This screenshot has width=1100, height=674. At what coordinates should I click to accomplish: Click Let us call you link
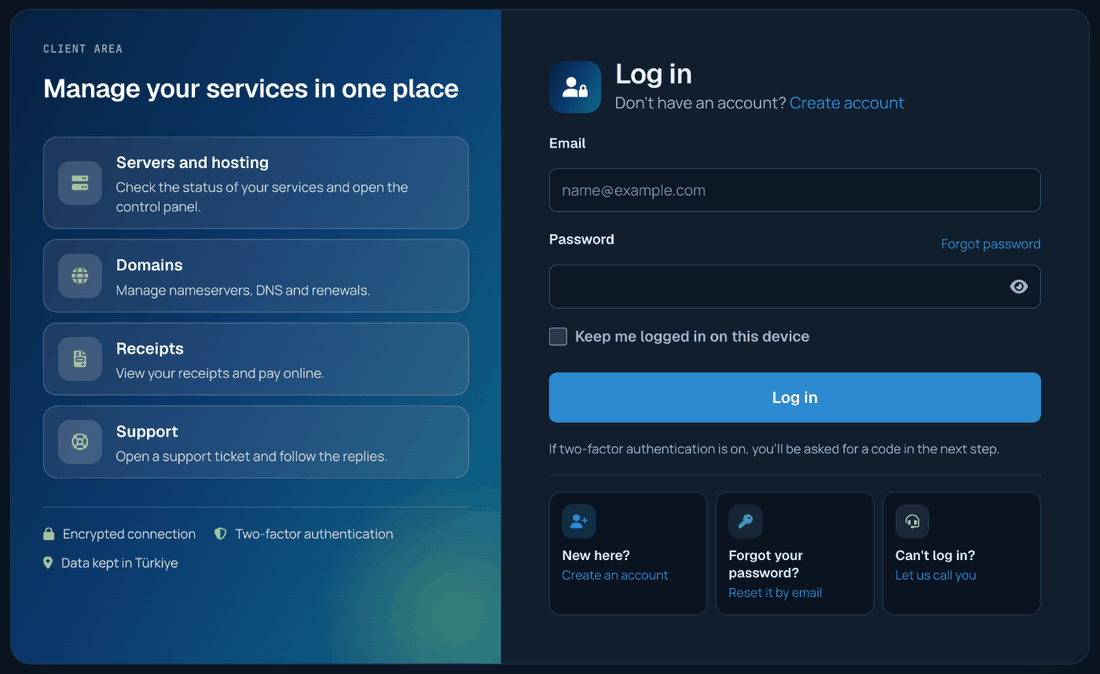click(x=935, y=575)
